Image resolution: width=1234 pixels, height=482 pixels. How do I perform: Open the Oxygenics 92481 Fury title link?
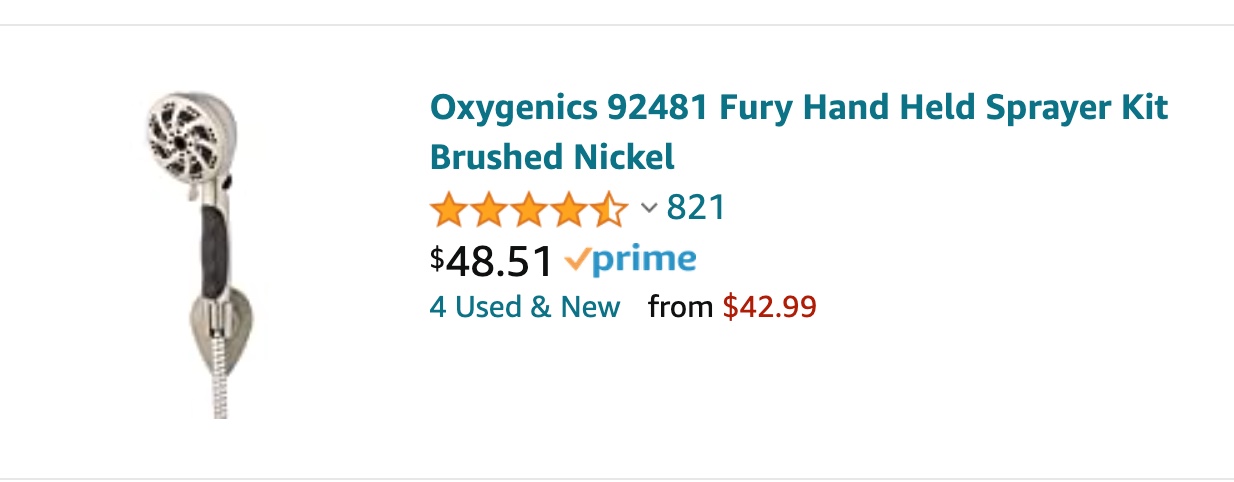point(798,108)
